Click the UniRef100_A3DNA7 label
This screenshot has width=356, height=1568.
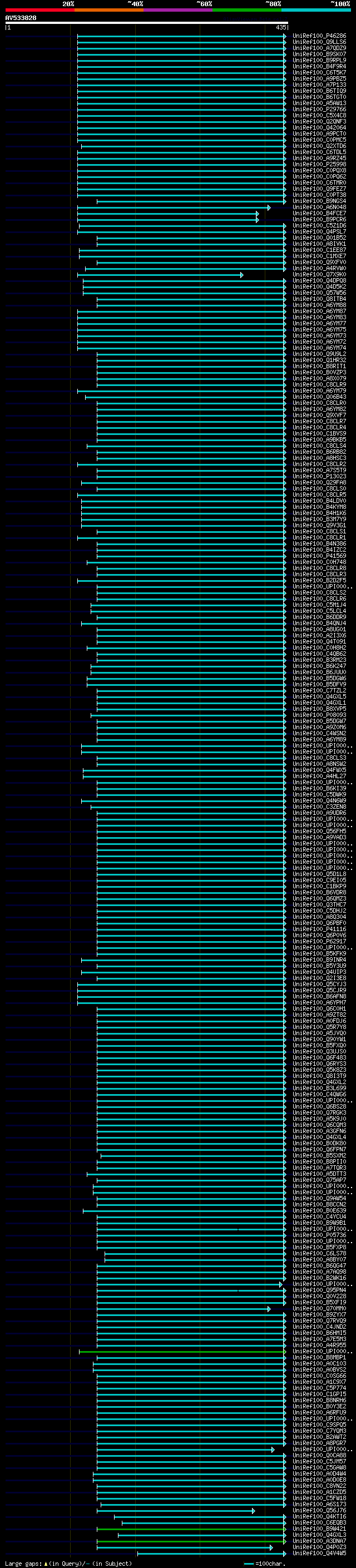coord(319,1541)
